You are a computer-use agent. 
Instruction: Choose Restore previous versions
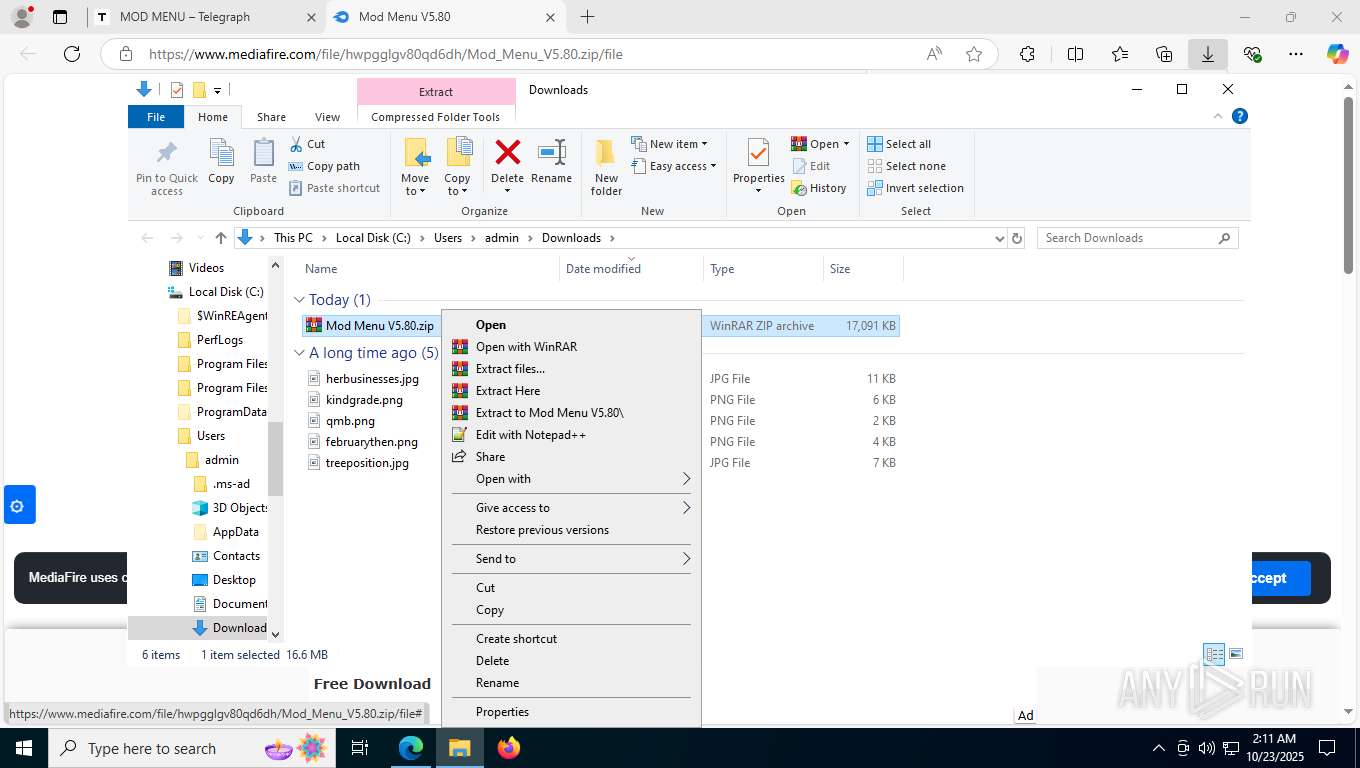pos(571,530)
